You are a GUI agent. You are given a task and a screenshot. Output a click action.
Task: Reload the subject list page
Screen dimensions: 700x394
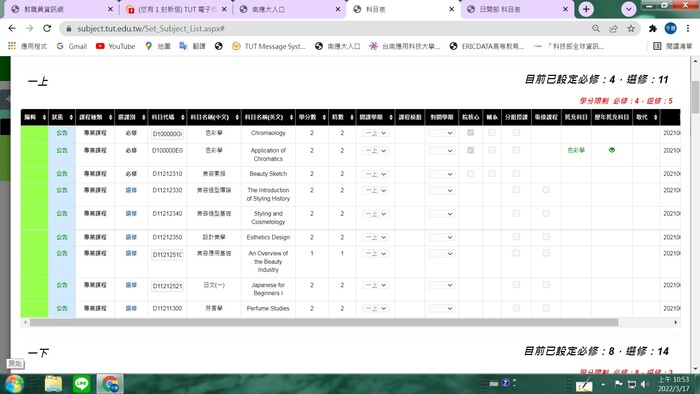click(x=47, y=28)
